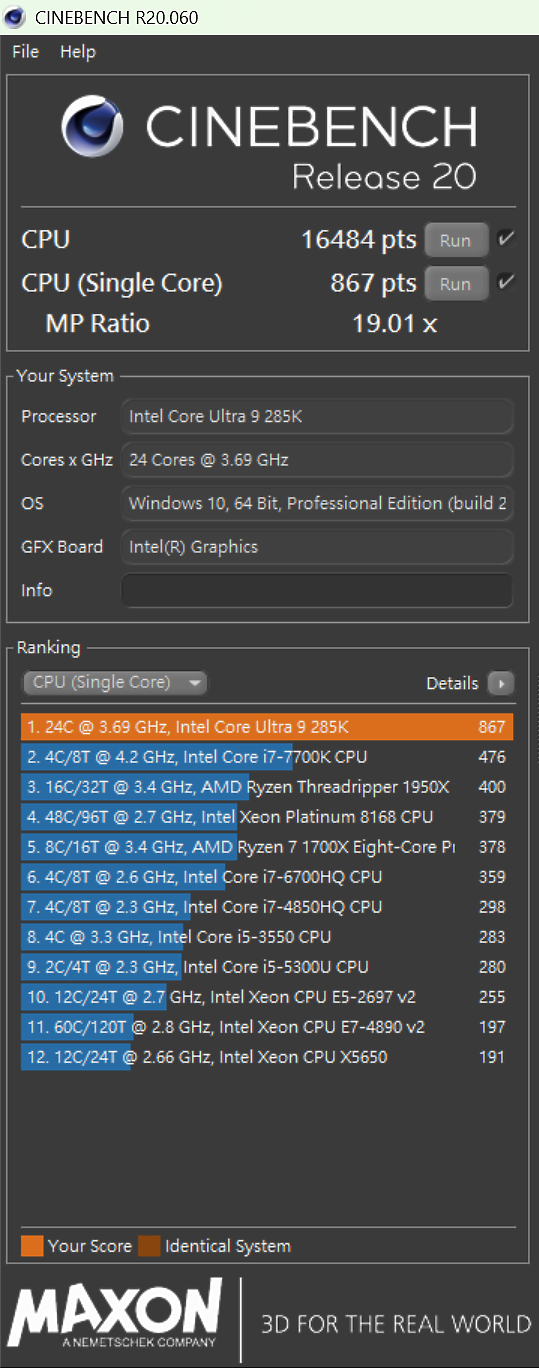Click the MAXON logo at bottom

115,1314
